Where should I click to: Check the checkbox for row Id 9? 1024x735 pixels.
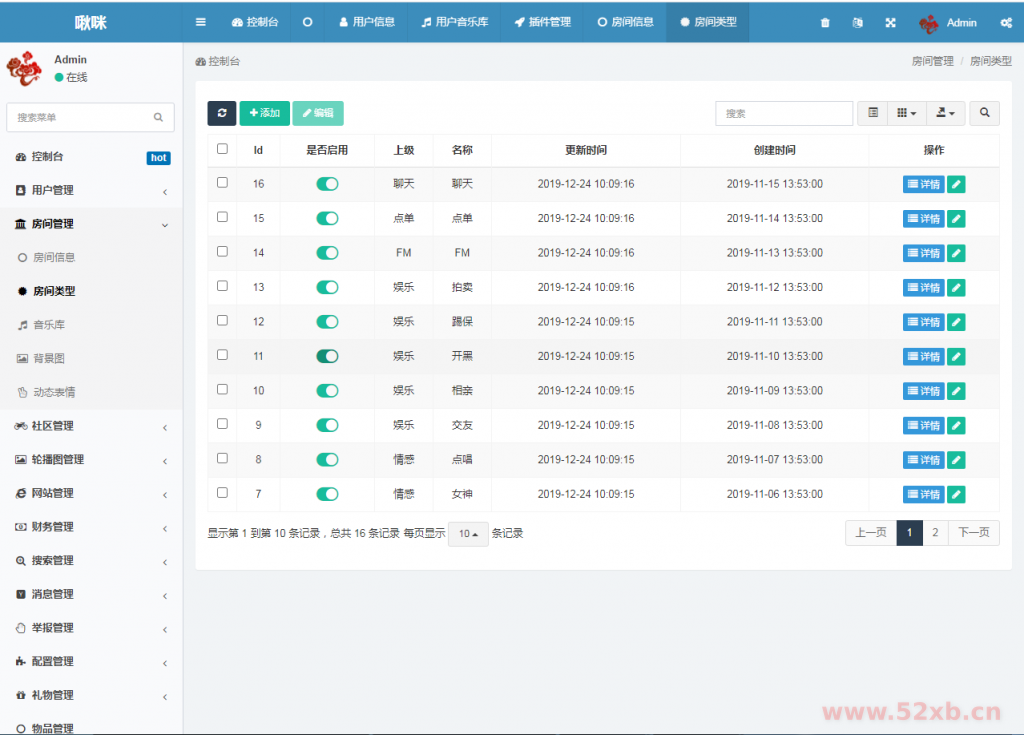(x=222, y=424)
